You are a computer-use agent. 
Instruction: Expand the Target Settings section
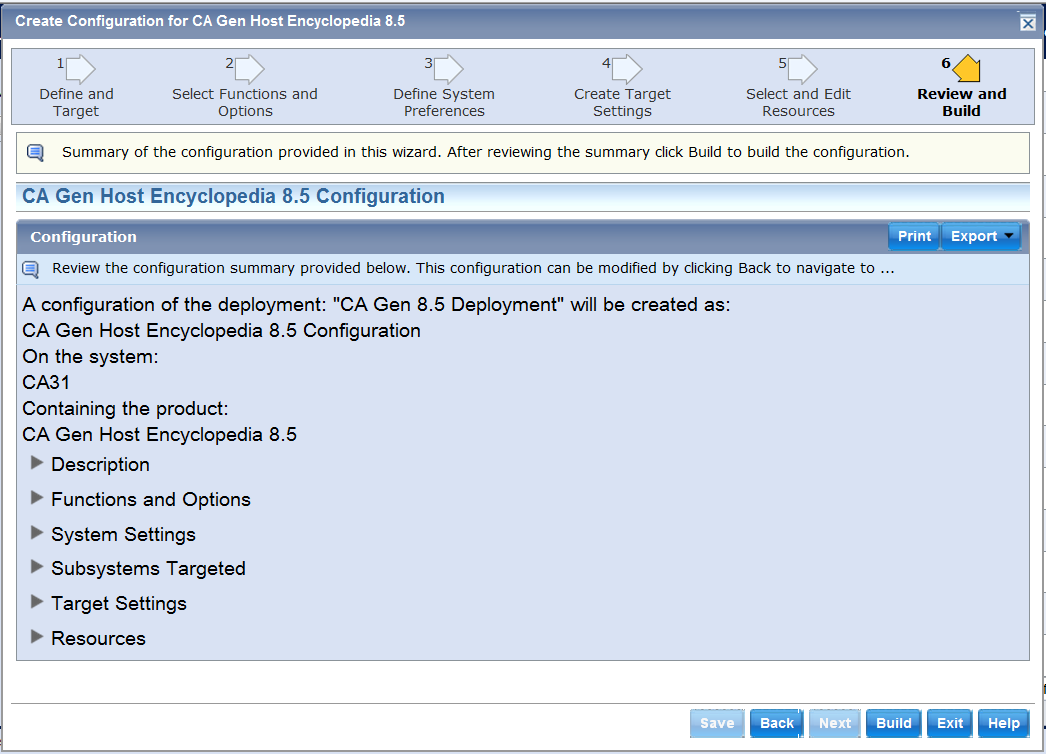point(37,602)
